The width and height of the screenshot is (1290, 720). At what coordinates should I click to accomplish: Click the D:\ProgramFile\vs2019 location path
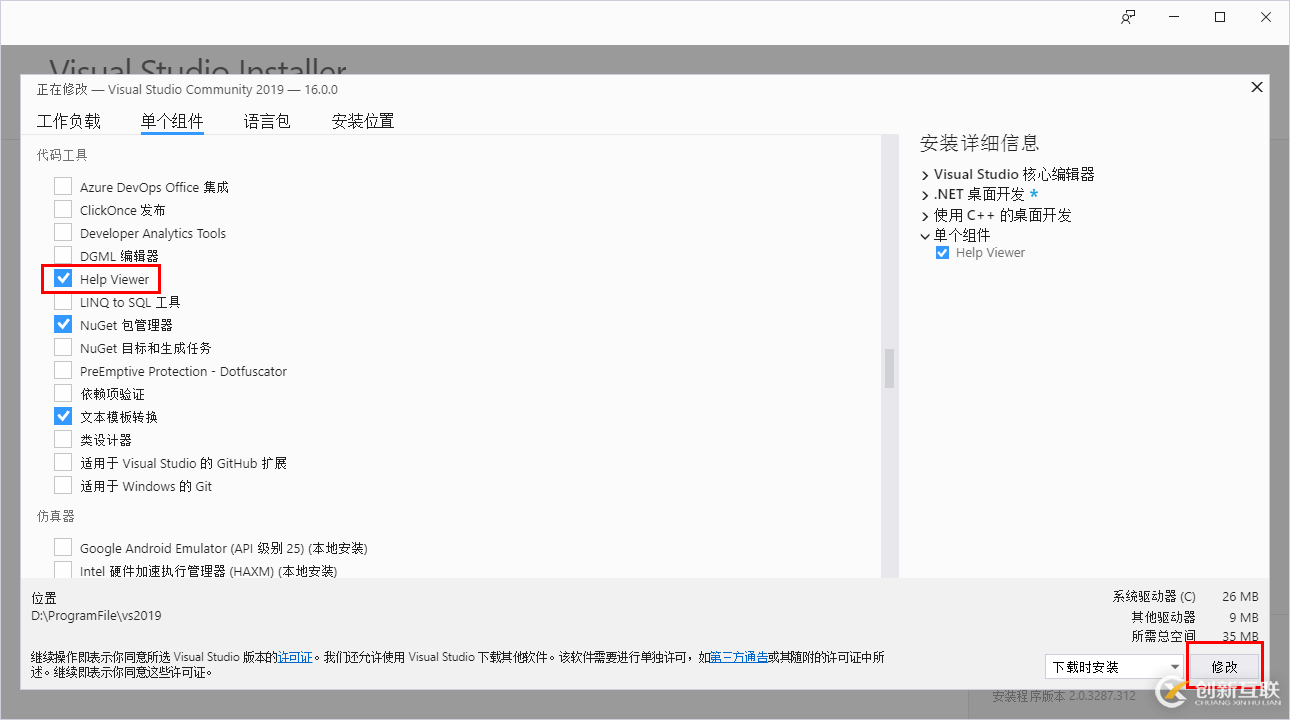coord(96,616)
